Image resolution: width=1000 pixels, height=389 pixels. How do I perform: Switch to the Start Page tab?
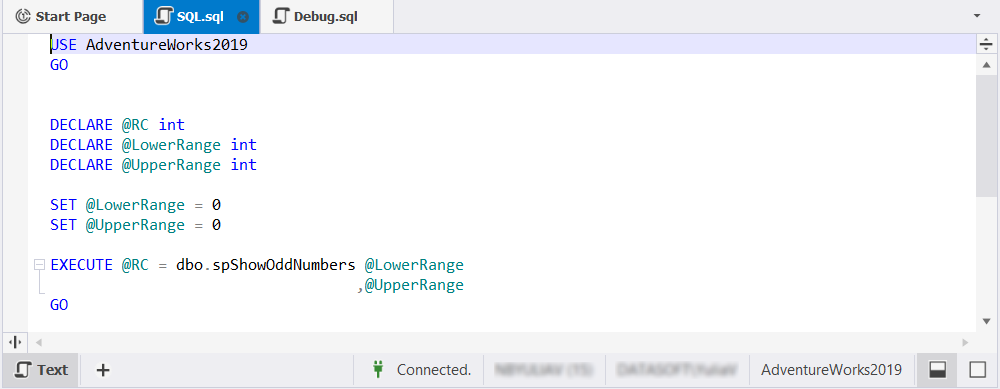coord(61,17)
